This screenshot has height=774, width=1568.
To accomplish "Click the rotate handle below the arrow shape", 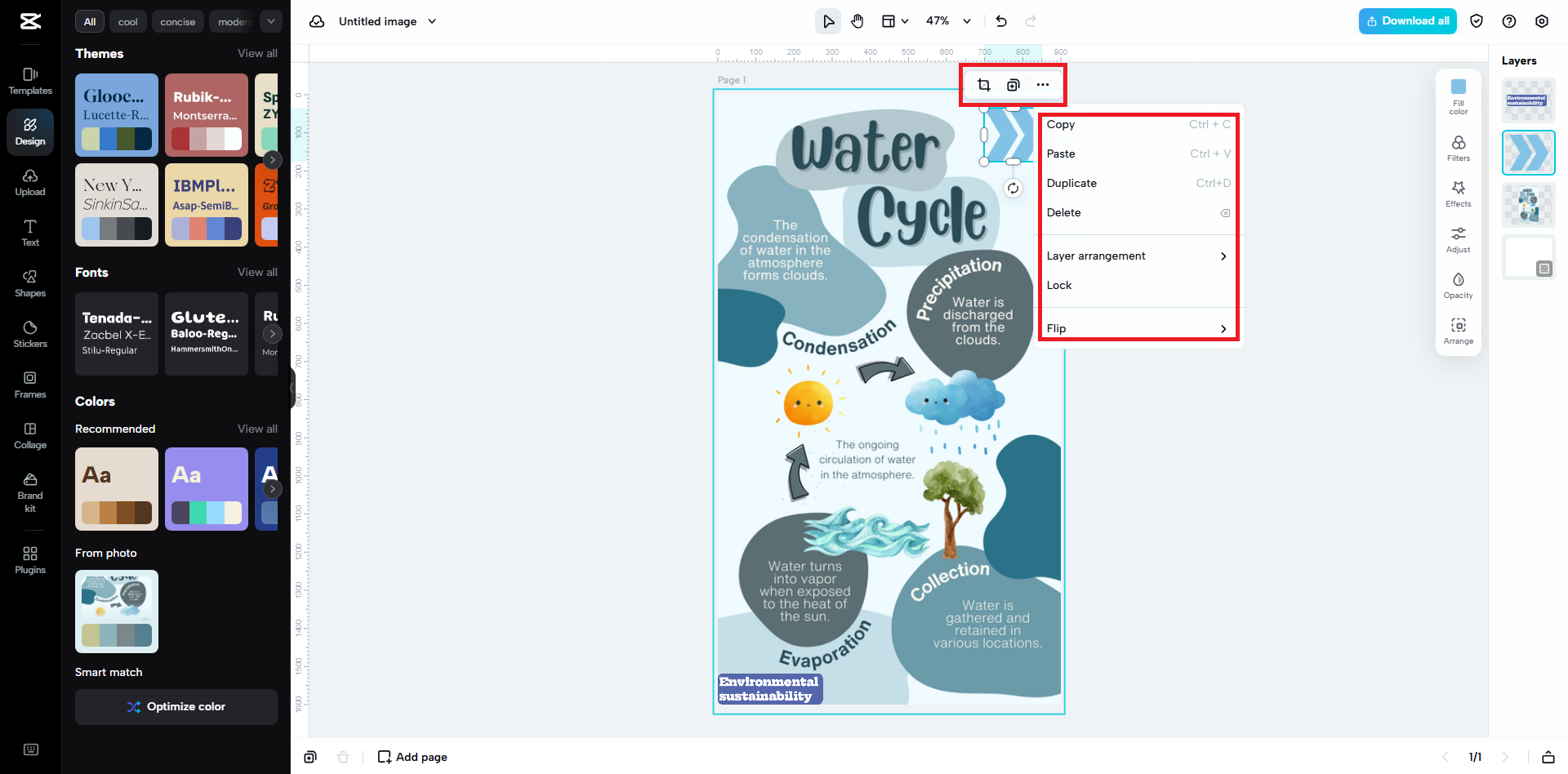I will coord(1013,189).
